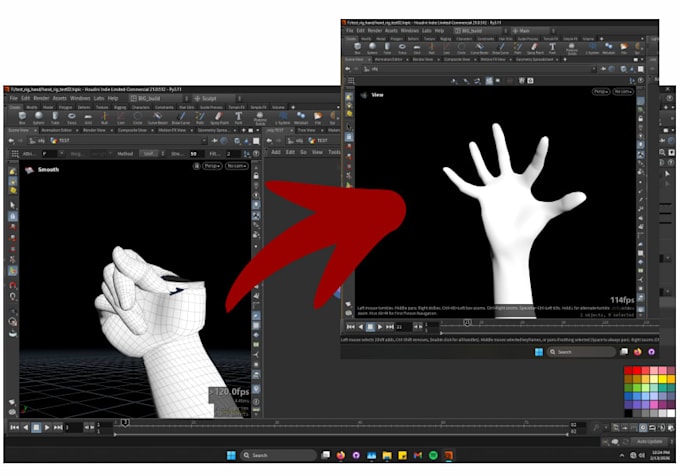Select the Font shelf tool in left window
680x476 pixels.
click(238, 117)
